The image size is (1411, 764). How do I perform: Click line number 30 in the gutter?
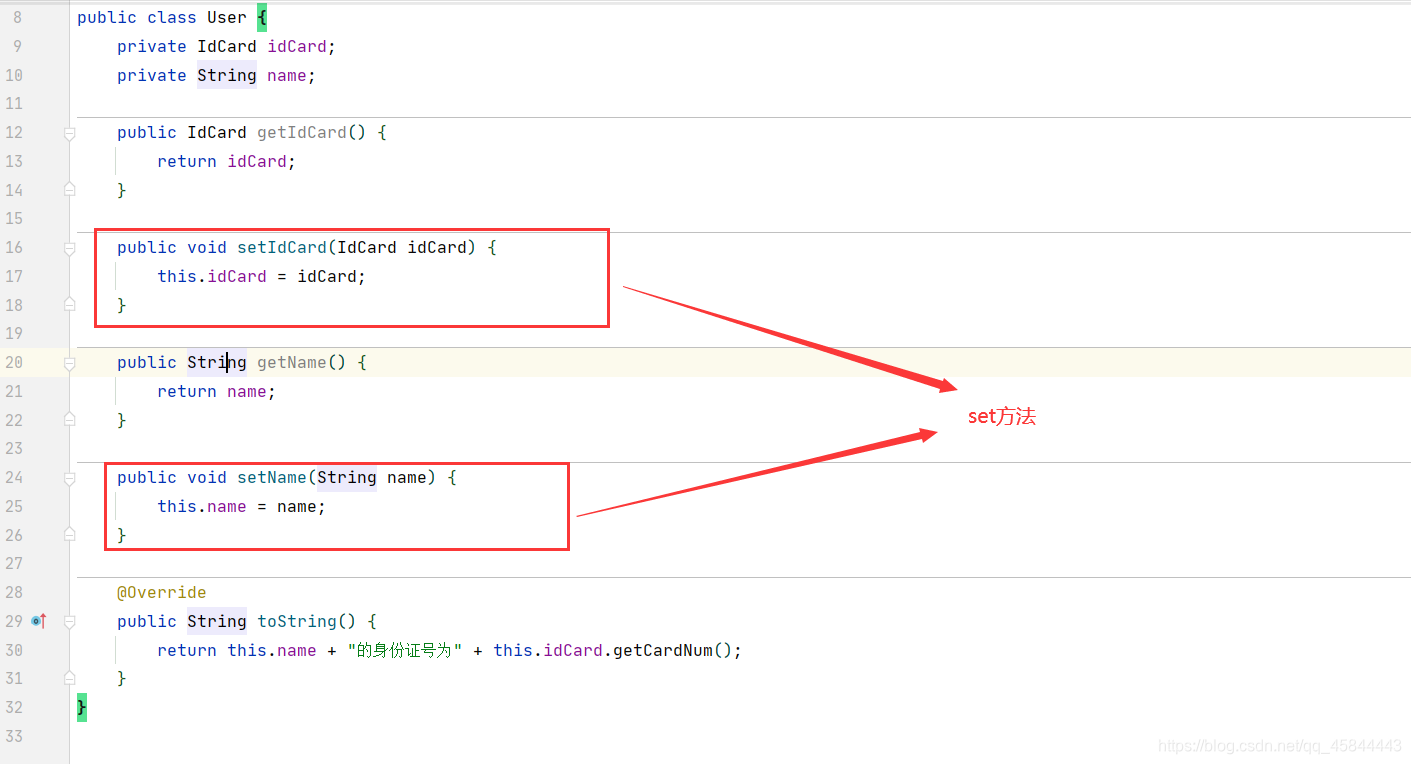[x=13, y=650]
